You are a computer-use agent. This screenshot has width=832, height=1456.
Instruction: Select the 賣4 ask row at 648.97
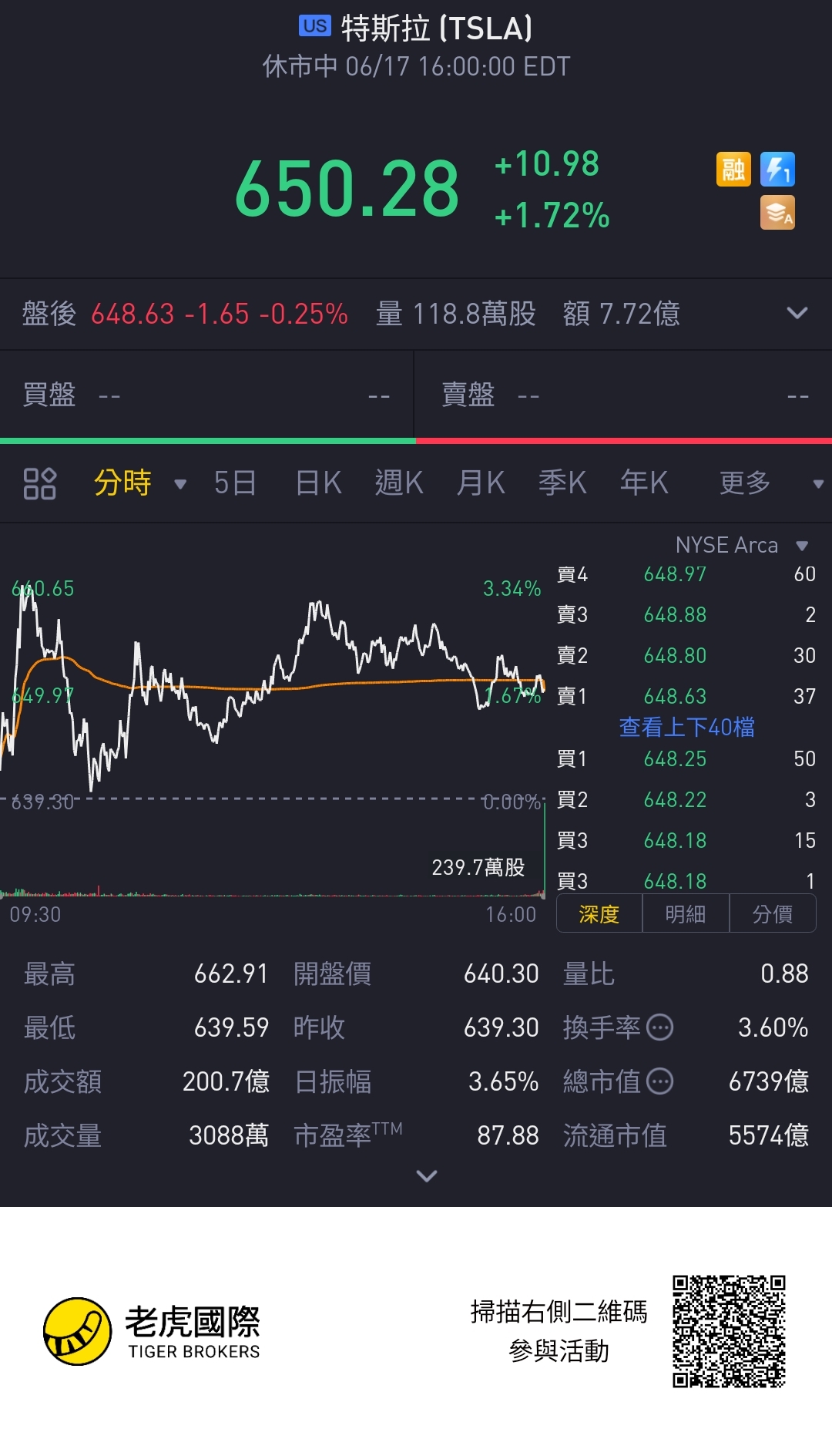686,574
